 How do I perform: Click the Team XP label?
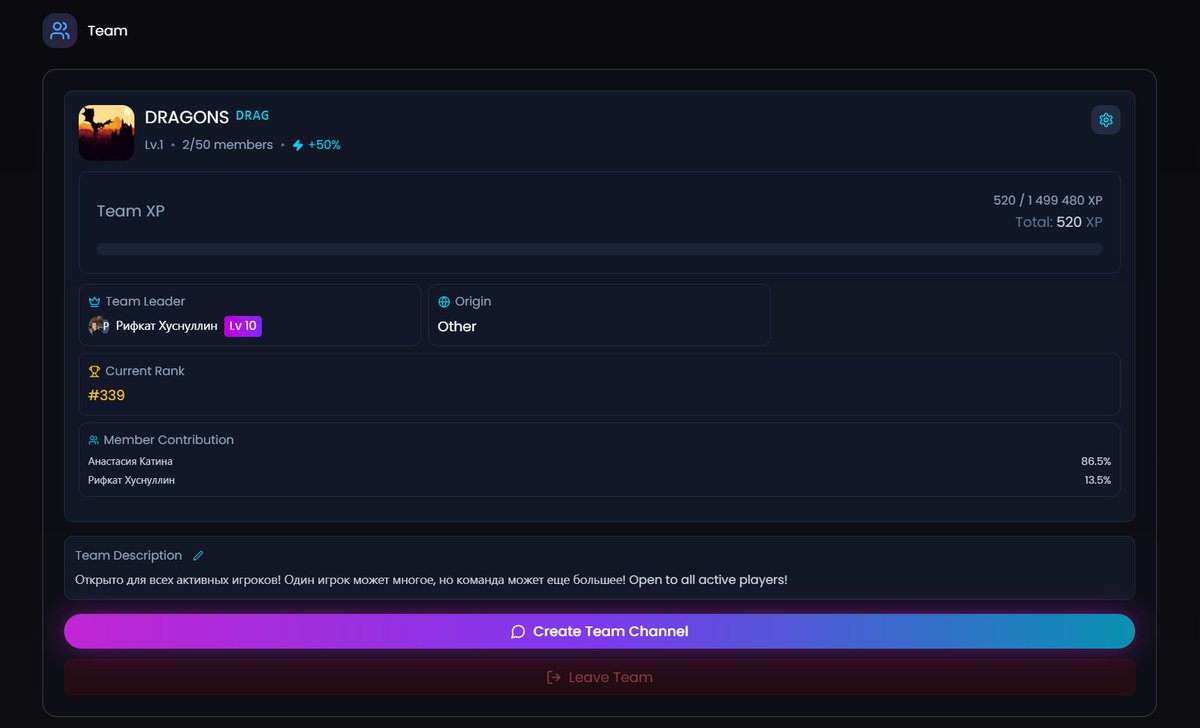[131, 212]
